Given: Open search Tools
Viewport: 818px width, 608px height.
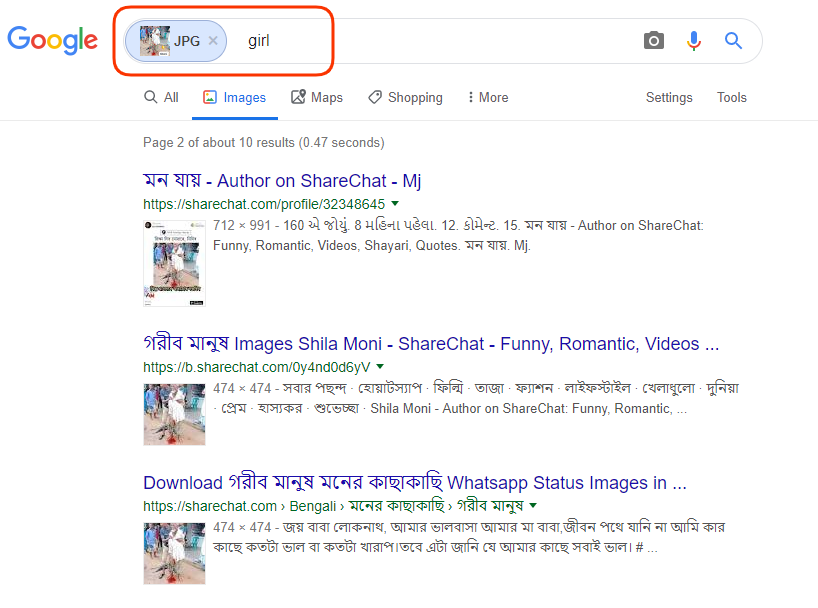Looking at the screenshot, I should (731, 98).
